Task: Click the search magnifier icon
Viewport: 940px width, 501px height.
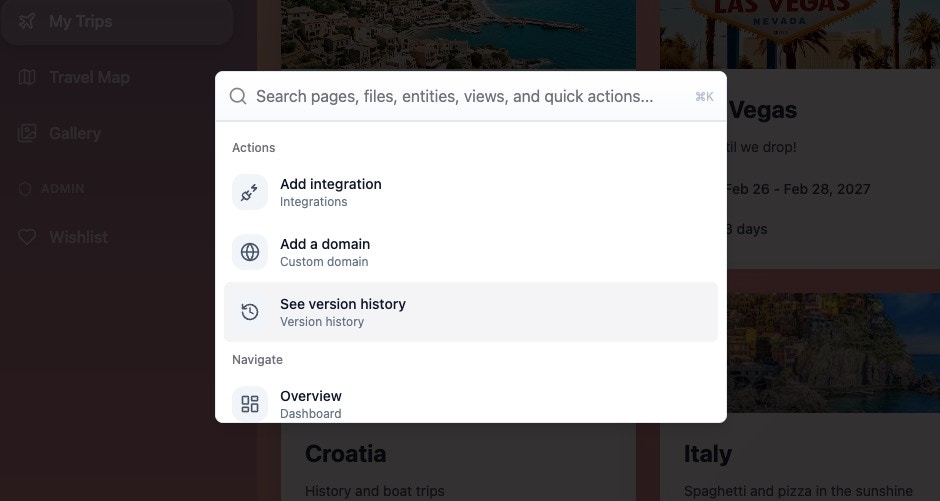Action: (x=238, y=96)
